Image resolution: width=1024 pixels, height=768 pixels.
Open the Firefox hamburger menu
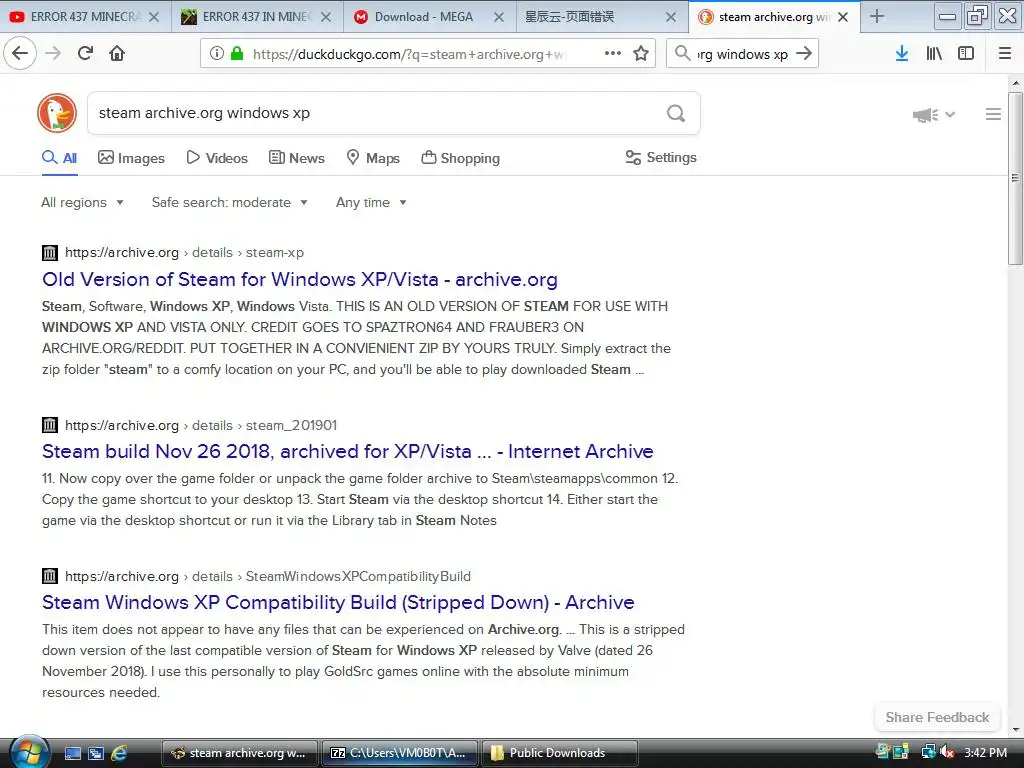(1005, 54)
